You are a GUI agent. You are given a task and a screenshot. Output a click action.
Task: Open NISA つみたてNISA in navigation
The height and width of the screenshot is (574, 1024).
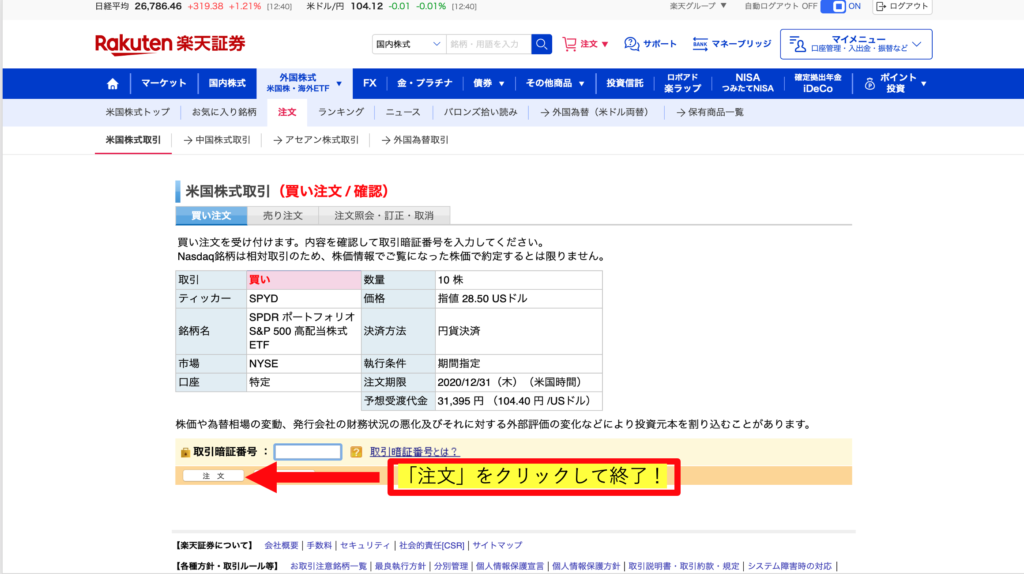tap(747, 83)
